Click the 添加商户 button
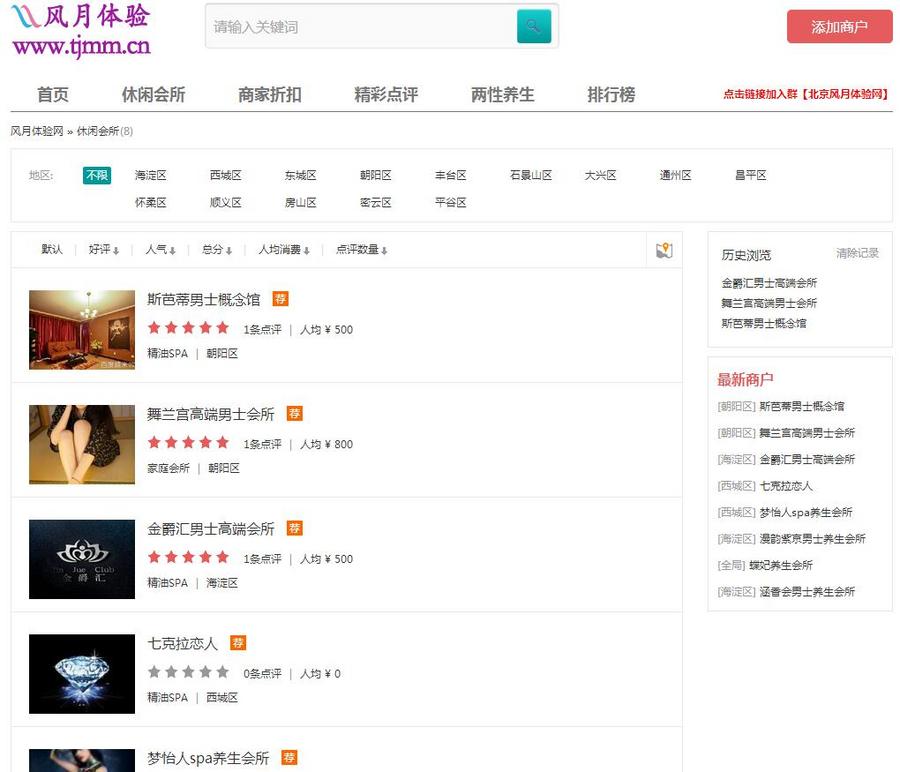This screenshot has height=772, width=900. coord(839,28)
